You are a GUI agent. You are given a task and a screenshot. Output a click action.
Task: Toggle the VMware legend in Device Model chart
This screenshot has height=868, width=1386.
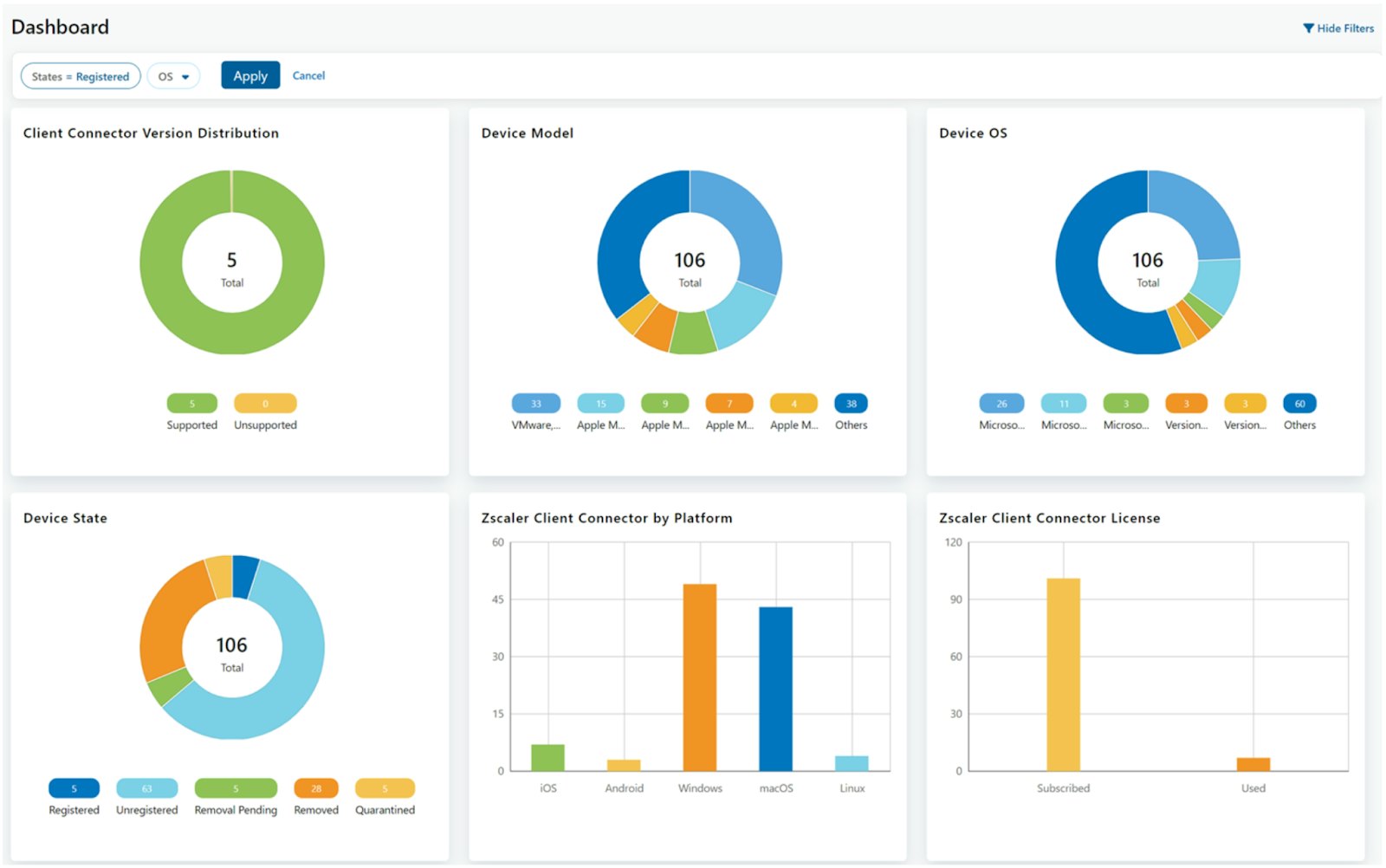(534, 403)
